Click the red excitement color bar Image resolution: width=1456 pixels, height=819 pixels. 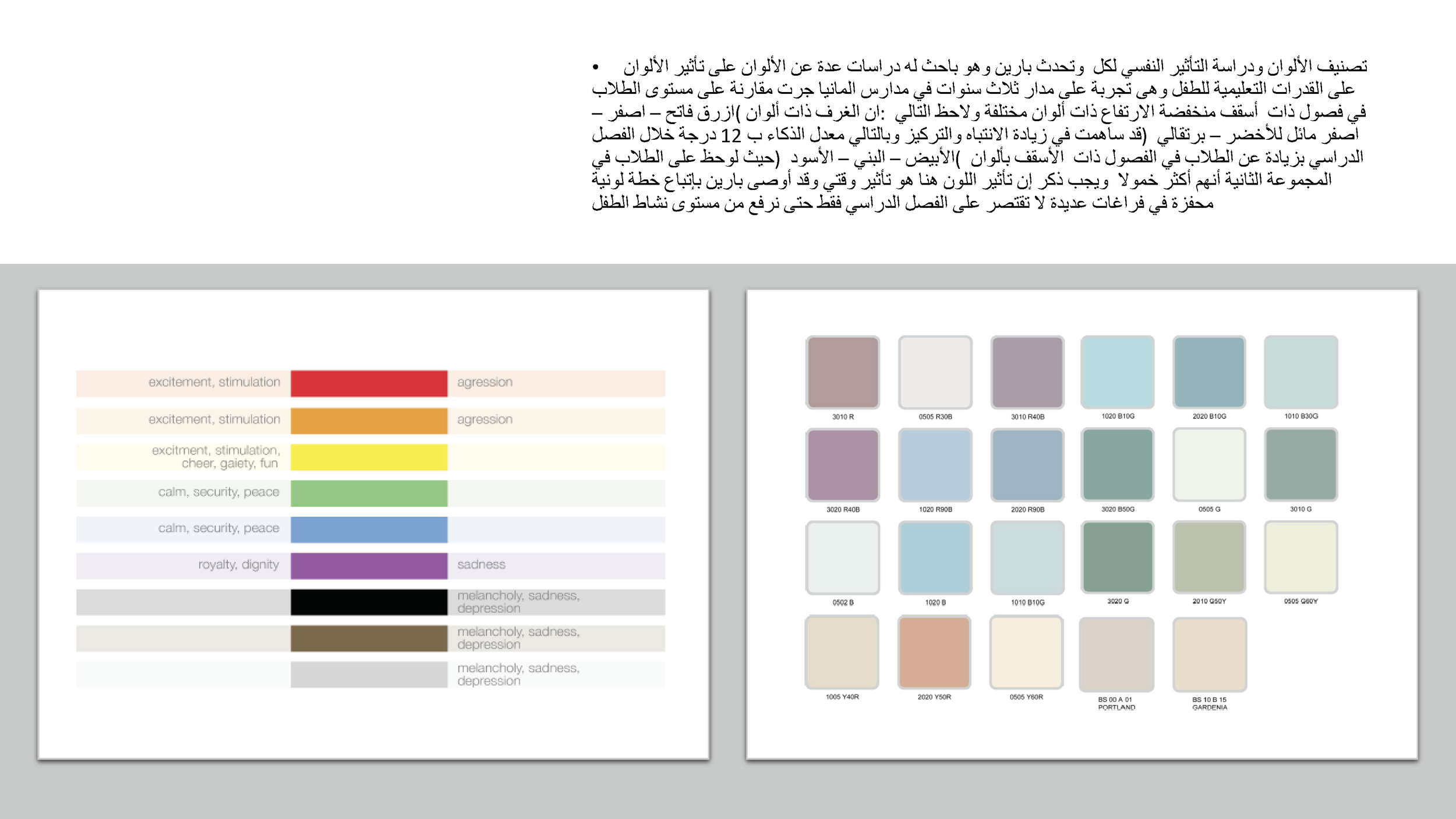369,383
